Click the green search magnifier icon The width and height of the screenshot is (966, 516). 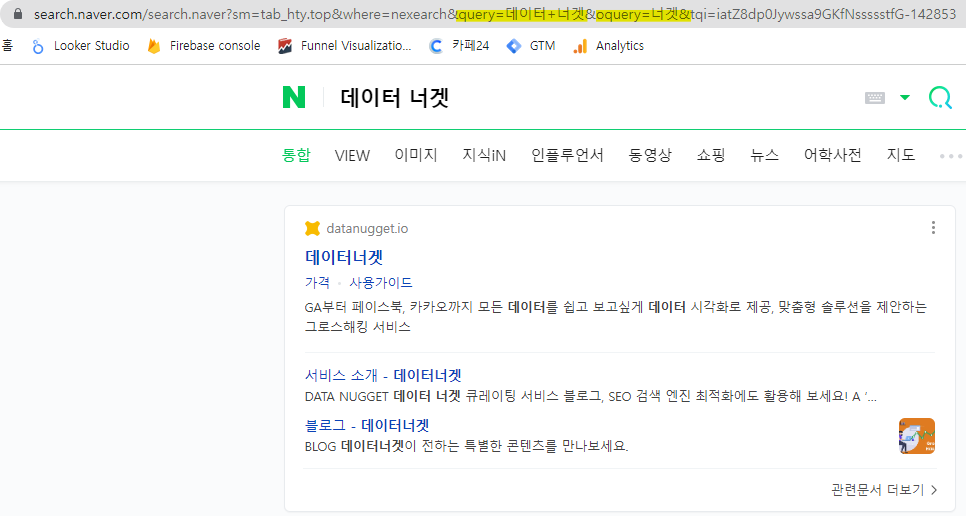tap(940, 97)
